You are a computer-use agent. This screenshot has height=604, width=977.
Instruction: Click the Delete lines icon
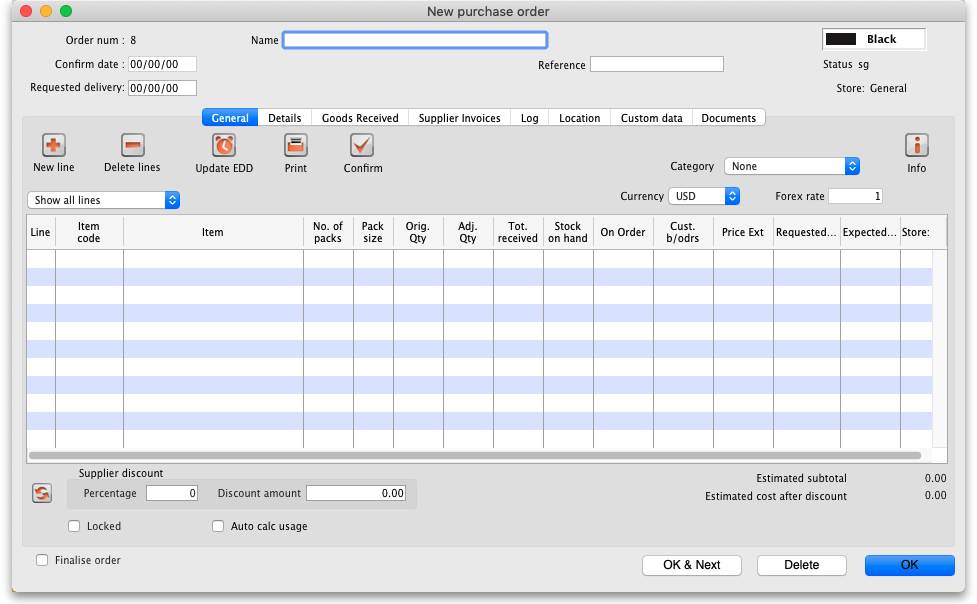(132, 145)
